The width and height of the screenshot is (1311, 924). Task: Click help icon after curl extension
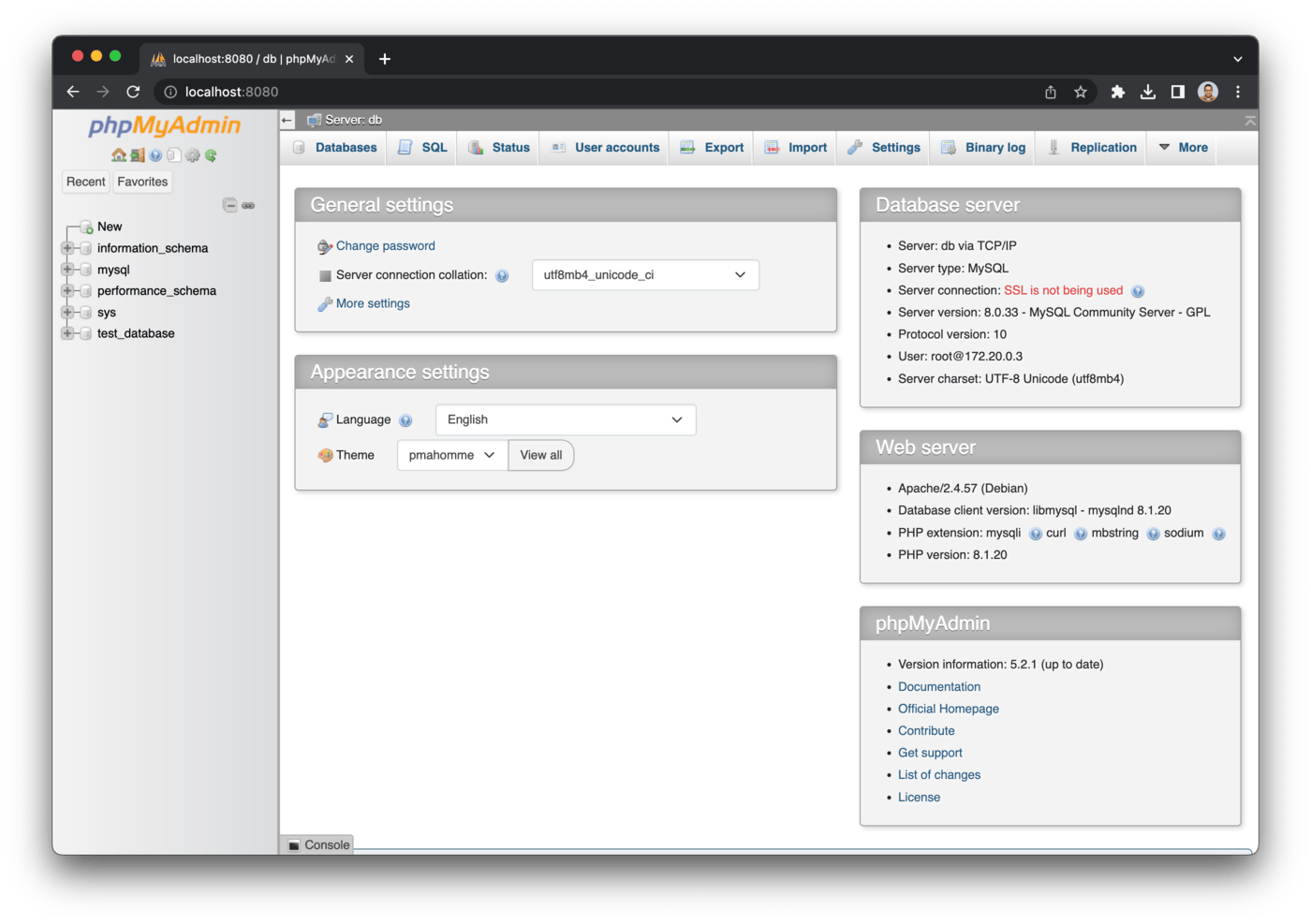point(1080,534)
